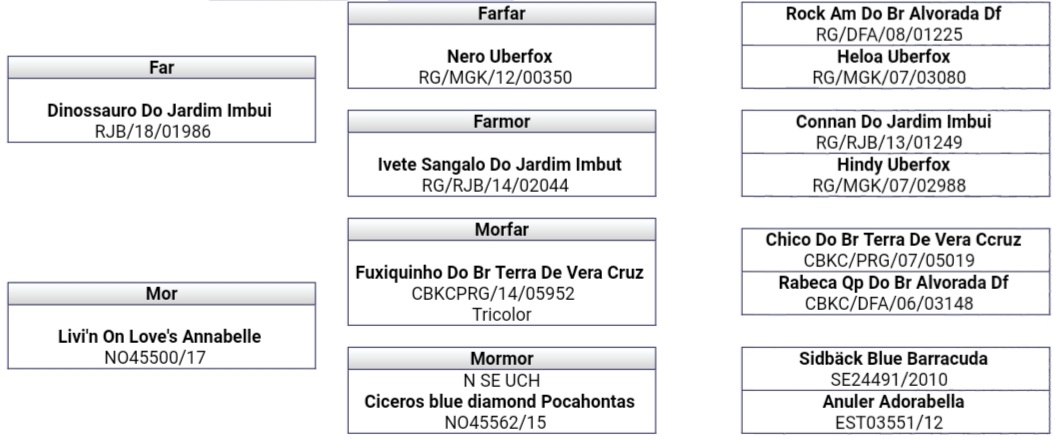Open Livi'n On Love's Annabelle entry
Viewport: 1052px width, 441px height.
160,337
